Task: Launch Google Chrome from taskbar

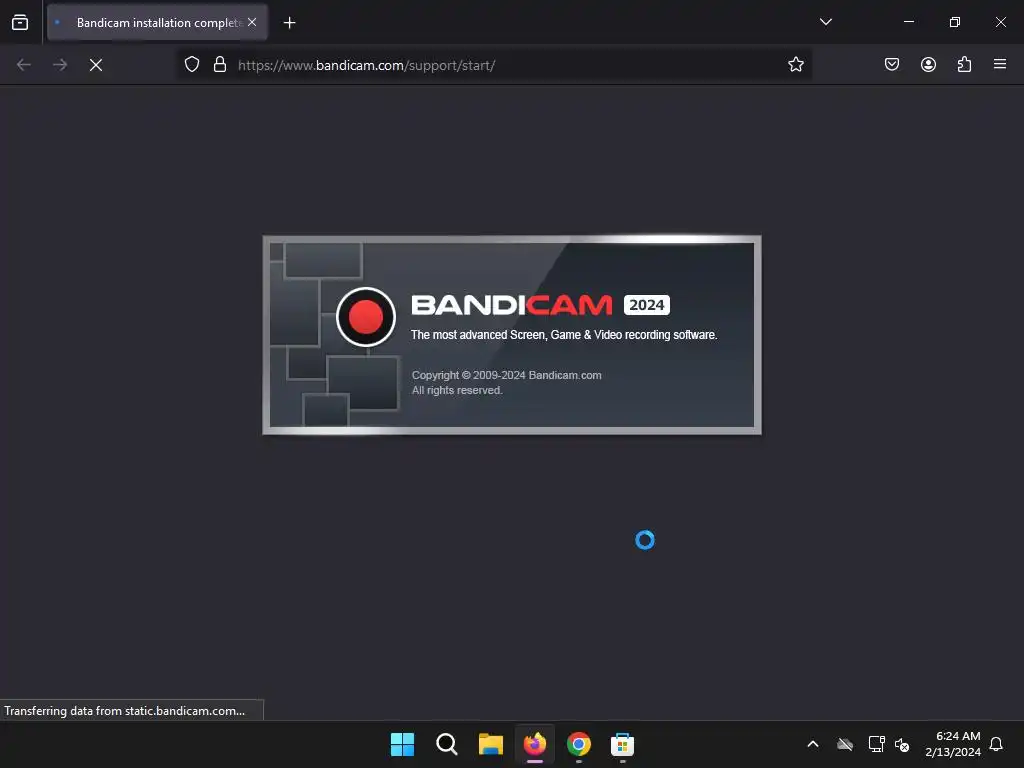Action: click(579, 744)
